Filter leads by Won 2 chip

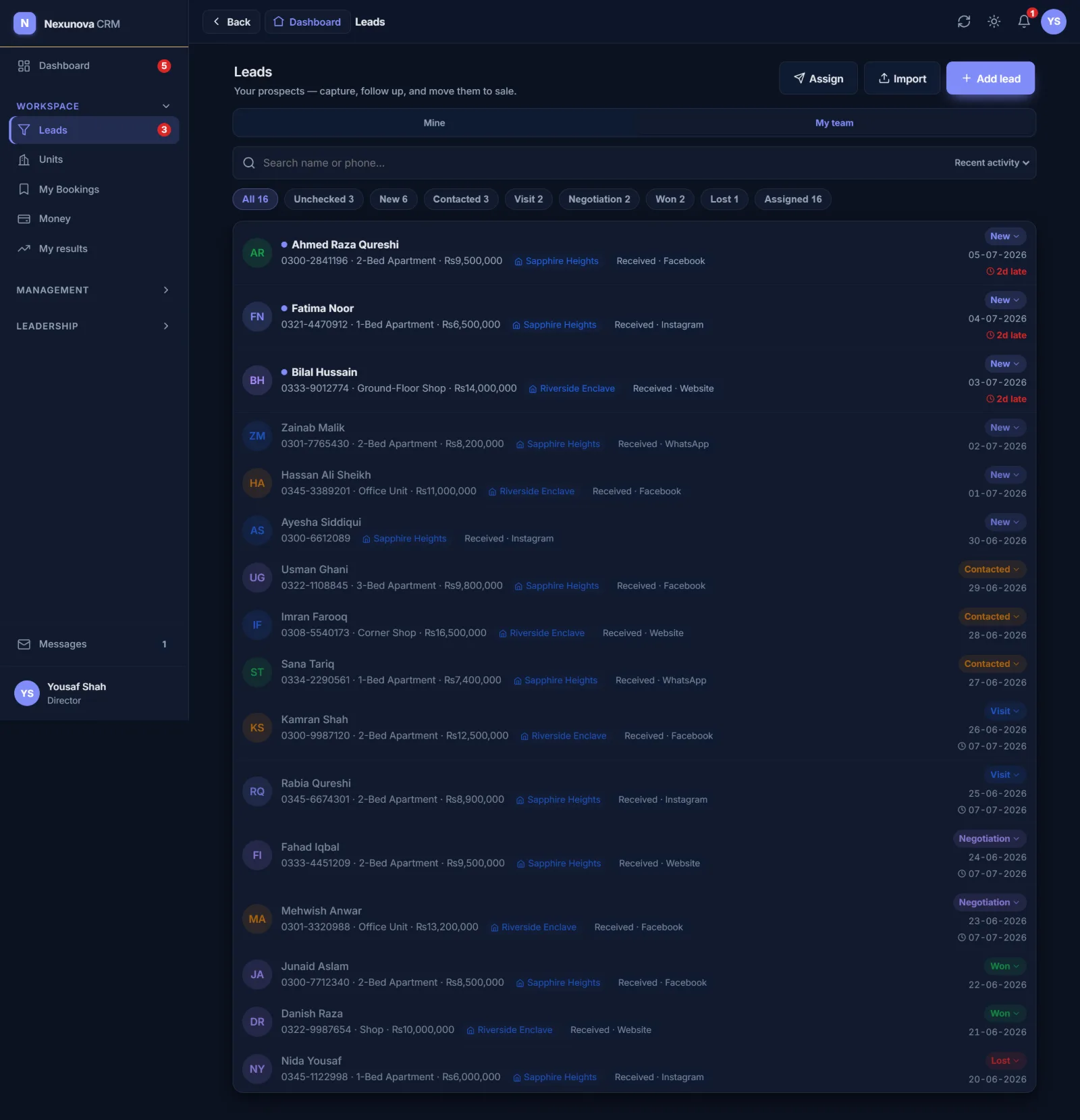click(670, 199)
